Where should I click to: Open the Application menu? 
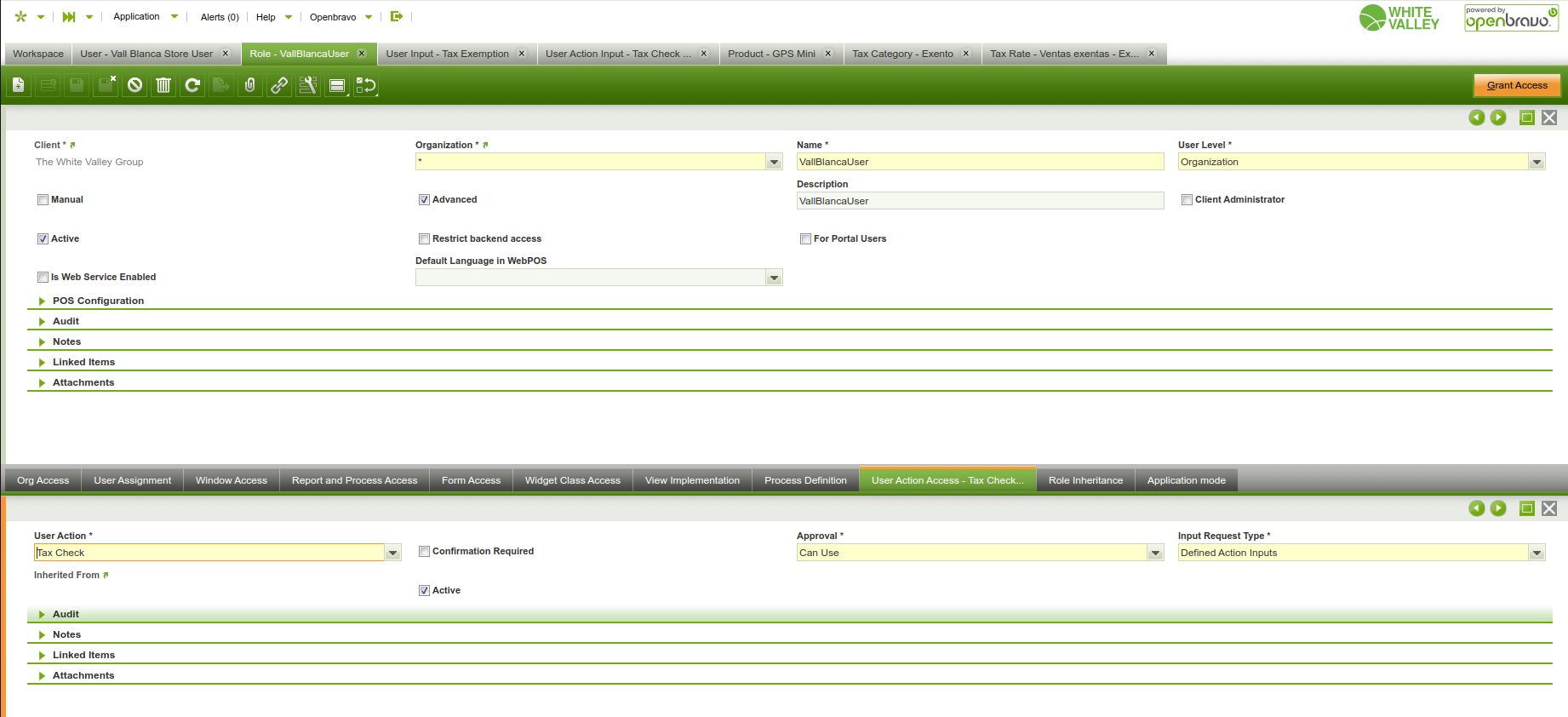coord(136,17)
